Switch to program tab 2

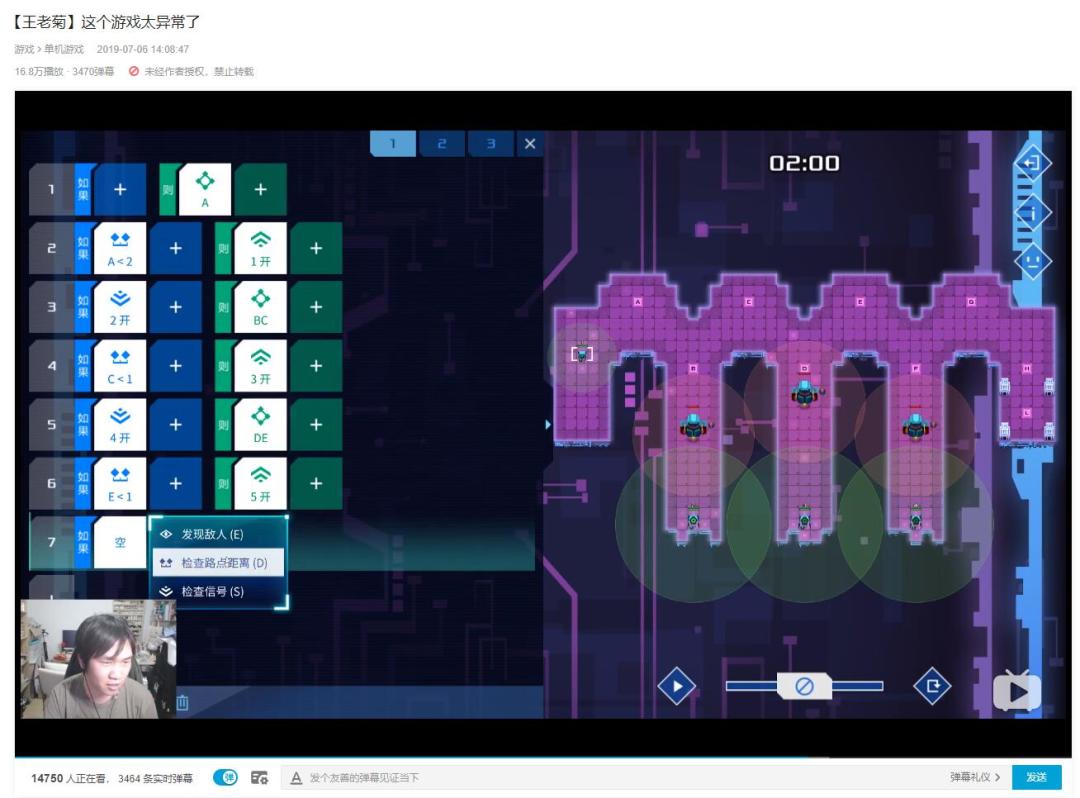(x=442, y=144)
